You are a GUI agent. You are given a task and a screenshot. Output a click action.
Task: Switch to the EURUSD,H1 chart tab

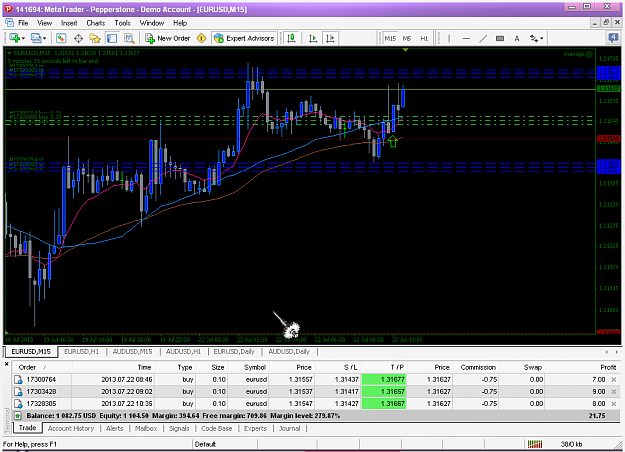click(81, 352)
